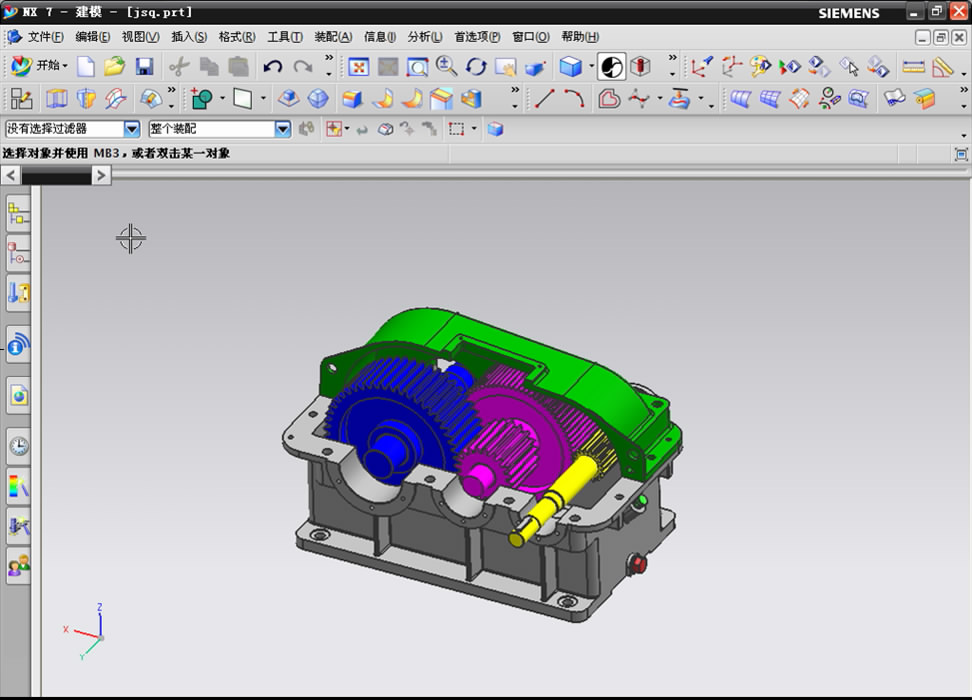Toggle the black-and-white face analysis display
Viewport: 972px width, 700px height.
[x=612, y=67]
